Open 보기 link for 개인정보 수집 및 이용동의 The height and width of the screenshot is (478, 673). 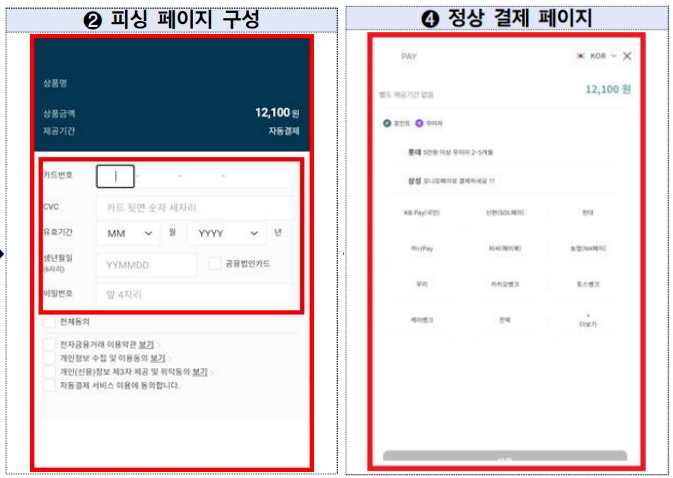coord(158,358)
